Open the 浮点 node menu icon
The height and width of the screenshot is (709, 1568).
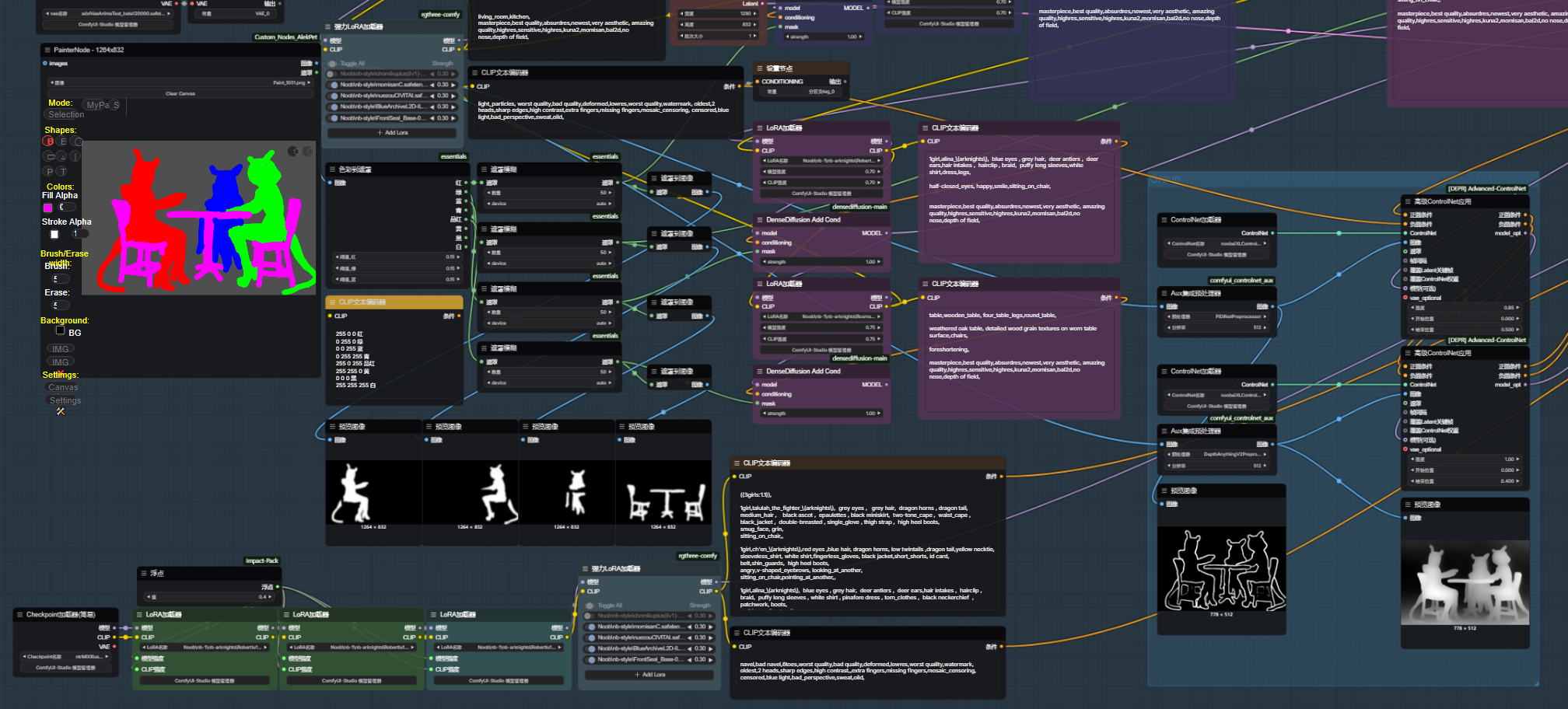click(144, 573)
